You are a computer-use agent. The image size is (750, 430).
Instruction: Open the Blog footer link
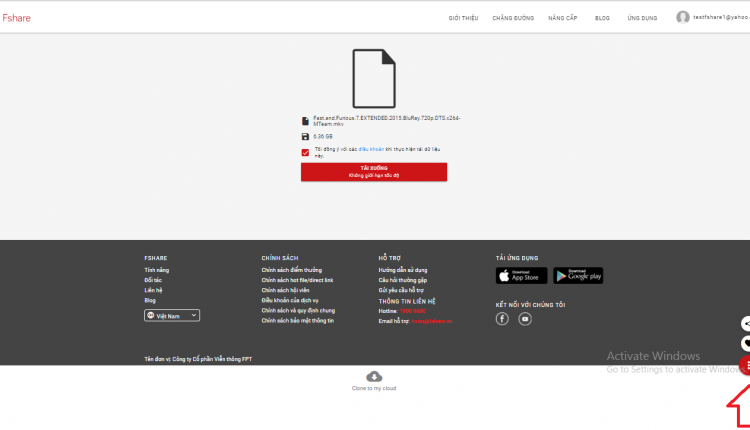[150, 300]
